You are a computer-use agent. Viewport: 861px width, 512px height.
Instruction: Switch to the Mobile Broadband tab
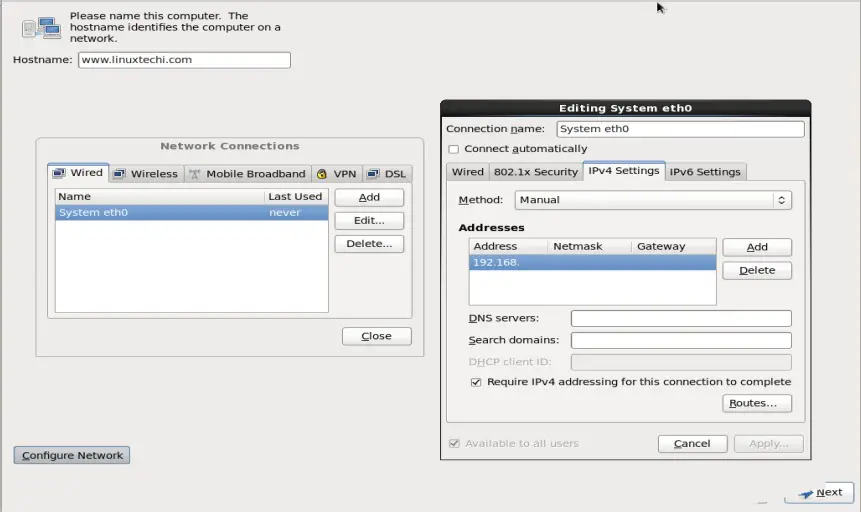tap(248, 174)
